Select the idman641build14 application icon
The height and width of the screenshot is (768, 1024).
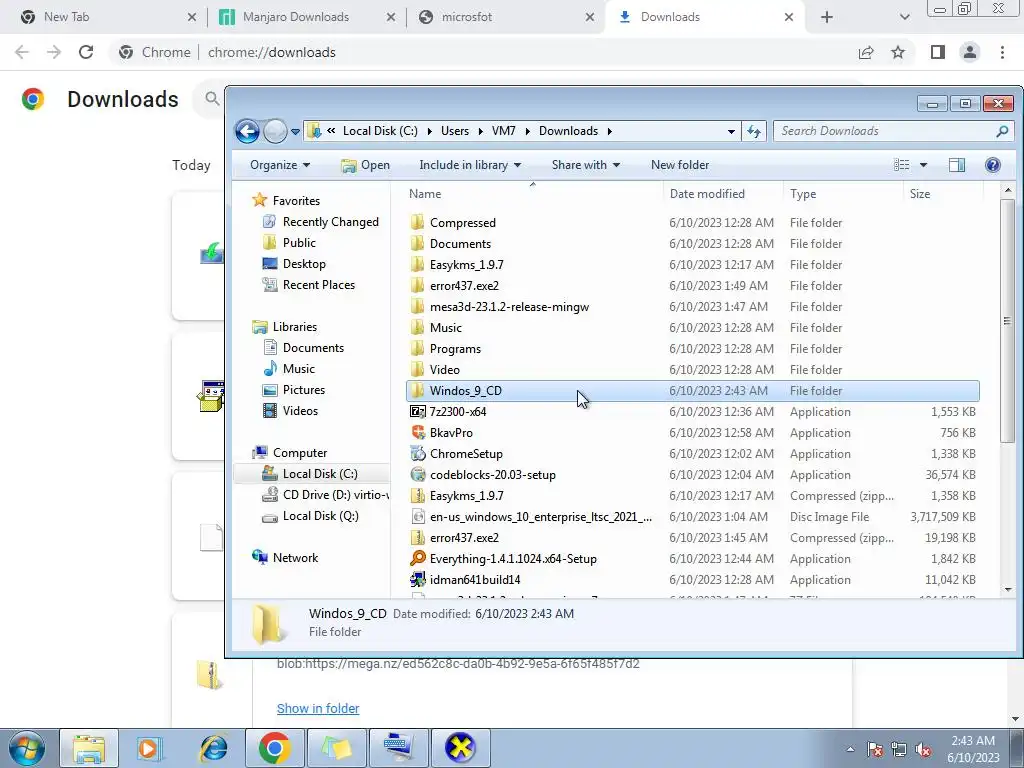click(417, 579)
